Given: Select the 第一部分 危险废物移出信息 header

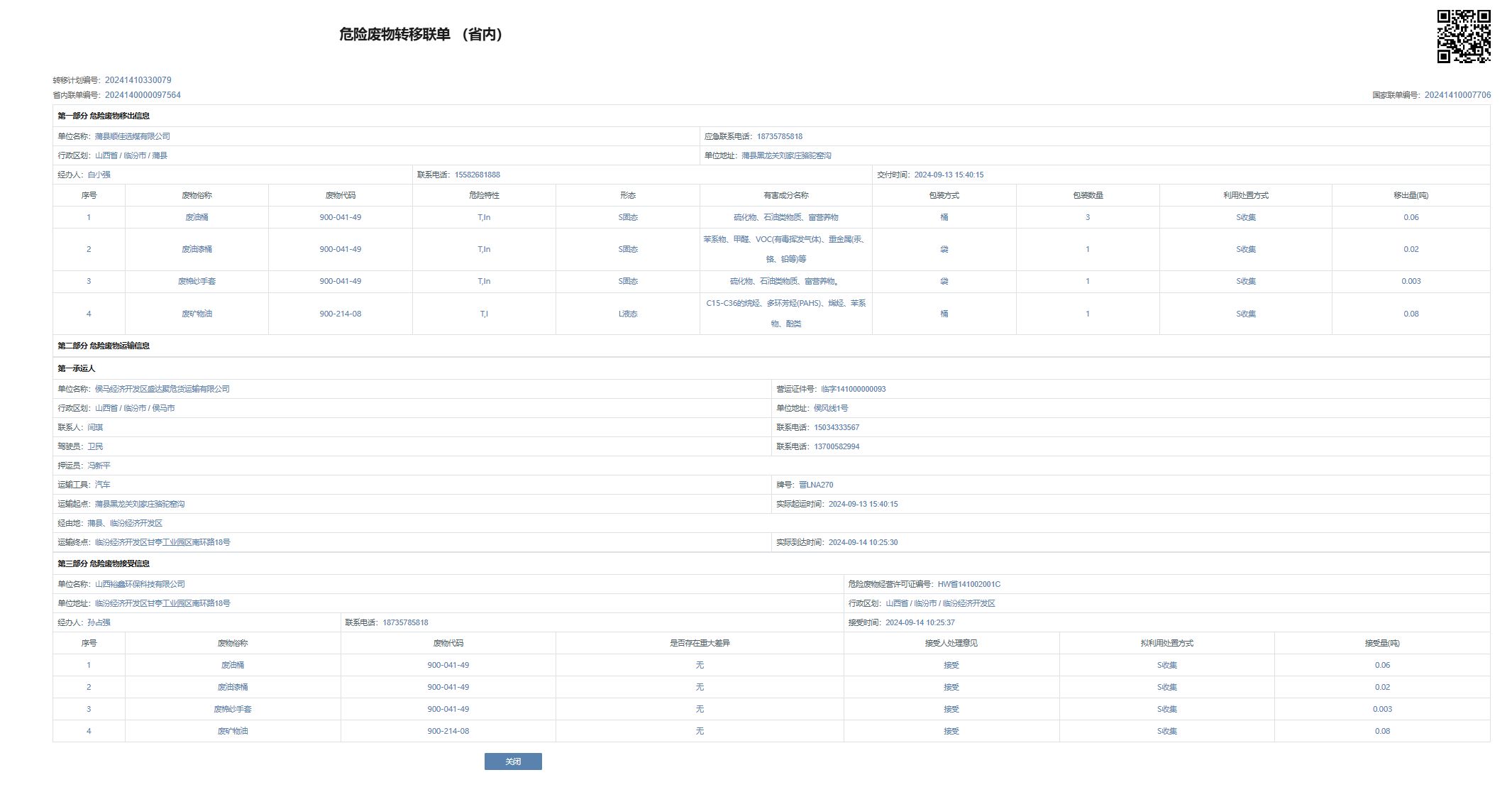Looking at the screenshot, I should click(104, 116).
